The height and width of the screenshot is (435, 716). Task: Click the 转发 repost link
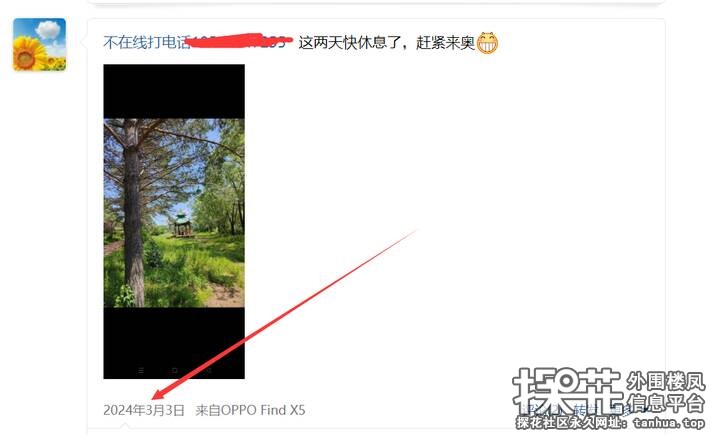click(x=585, y=409)
